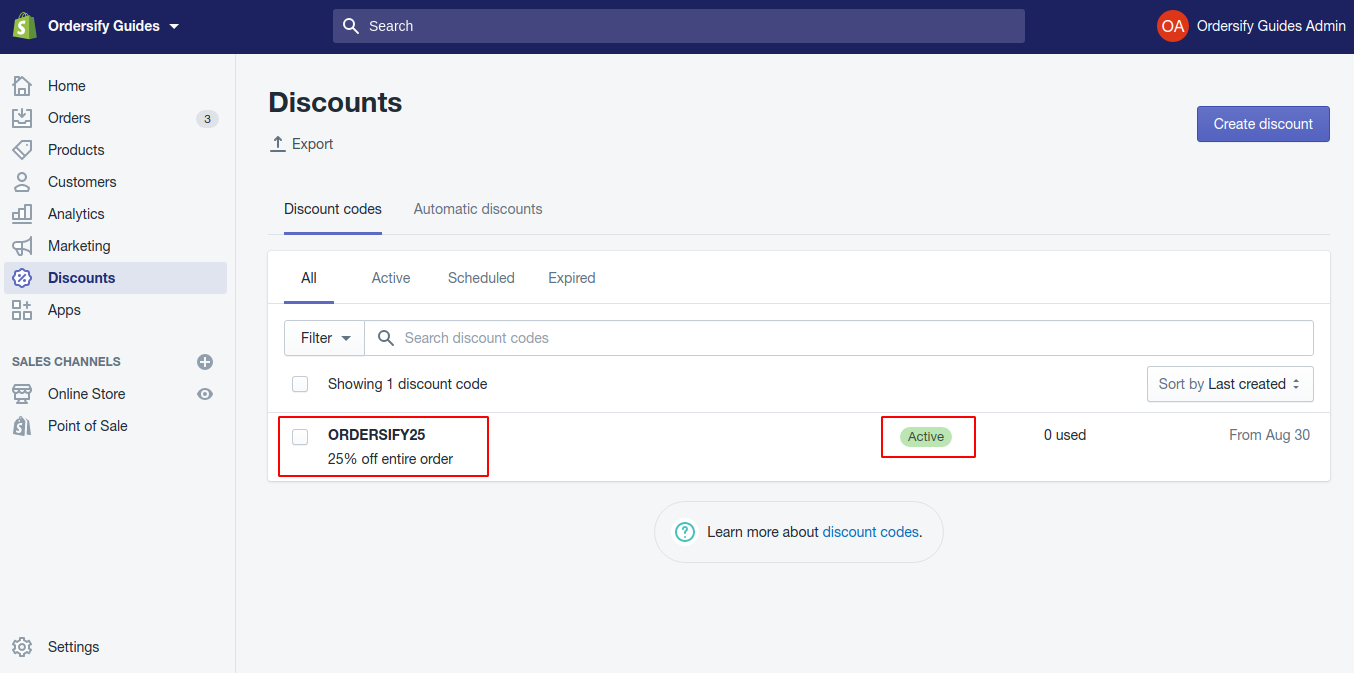1354x673 pixels.
Task: Click the Settings gear icon
Action: (22, 647)
